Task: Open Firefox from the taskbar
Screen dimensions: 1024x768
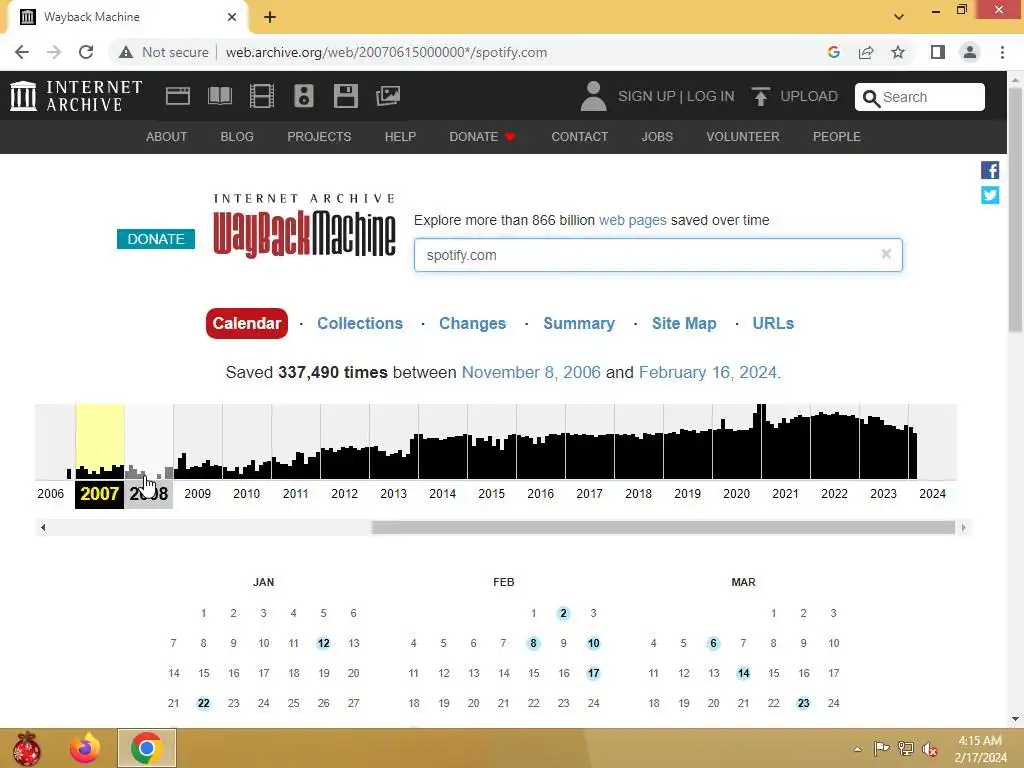Action: [x=85, y=748]
